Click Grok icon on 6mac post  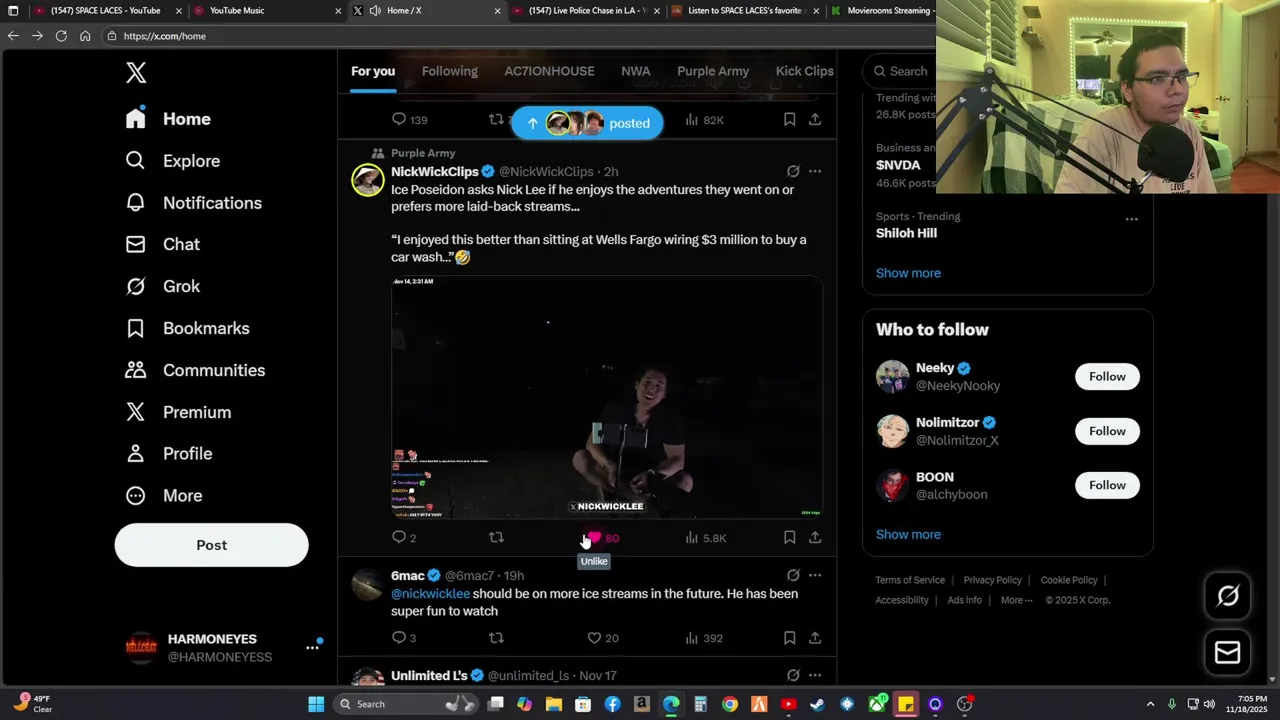[x=793, y=575]
